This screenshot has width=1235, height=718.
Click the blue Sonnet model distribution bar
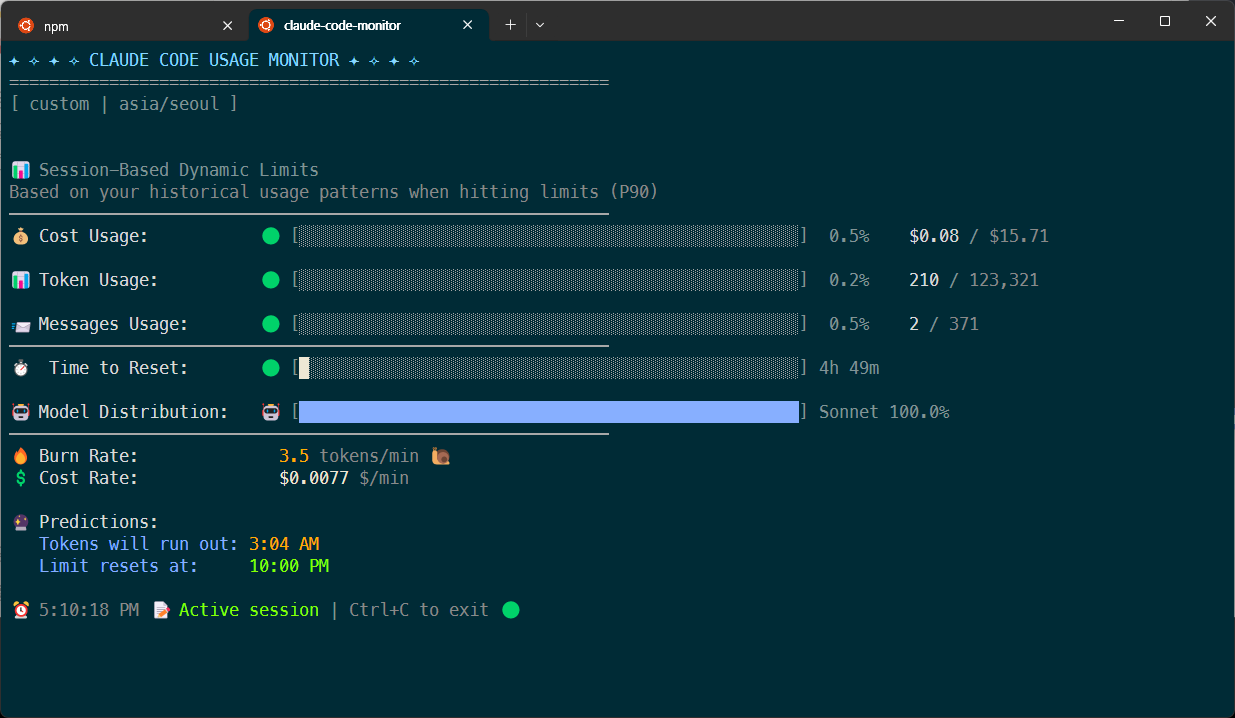coord(549,412)
